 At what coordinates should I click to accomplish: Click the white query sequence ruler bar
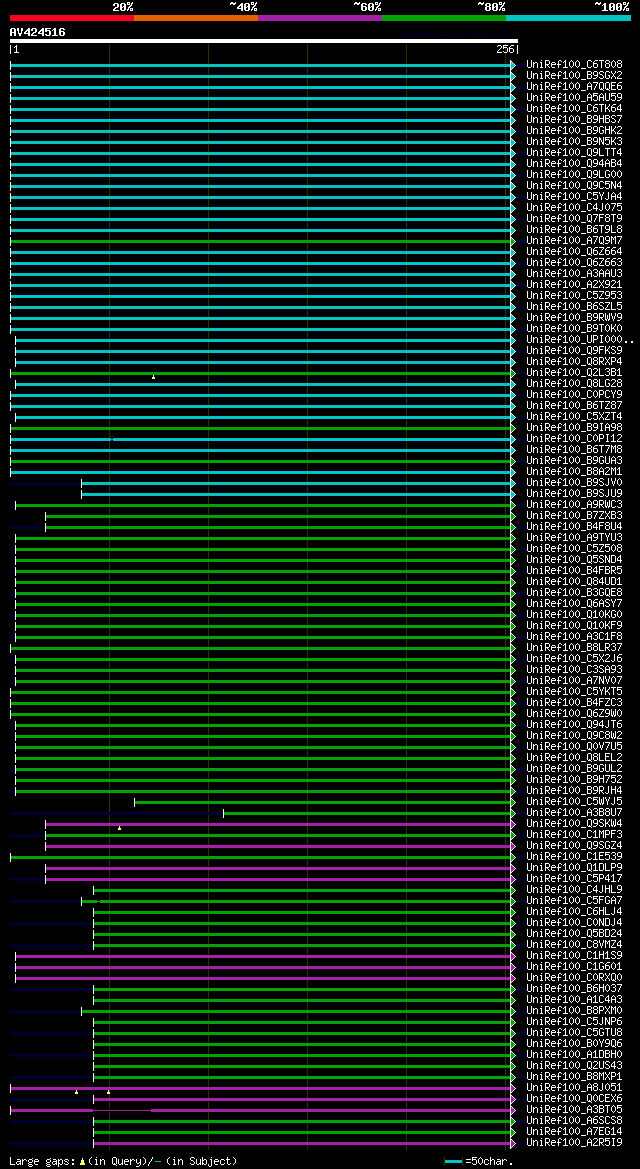[263, 41]
